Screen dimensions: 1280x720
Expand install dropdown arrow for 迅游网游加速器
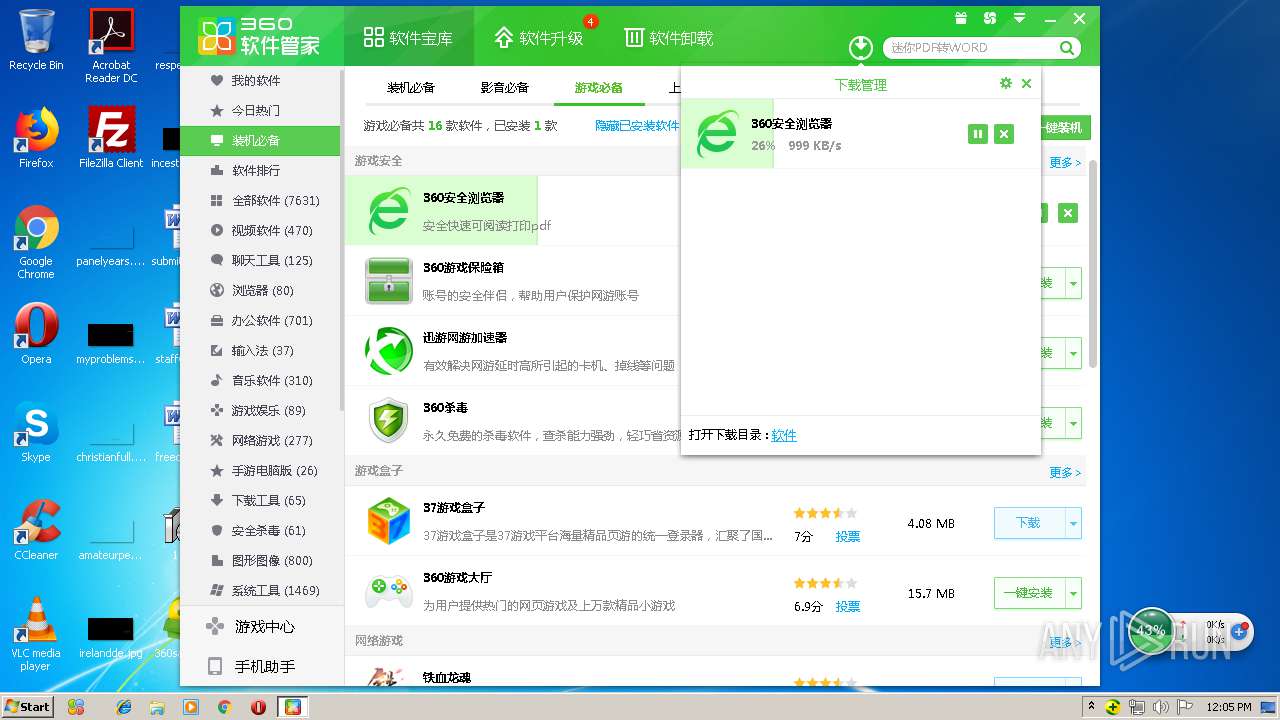point(1073,353)
